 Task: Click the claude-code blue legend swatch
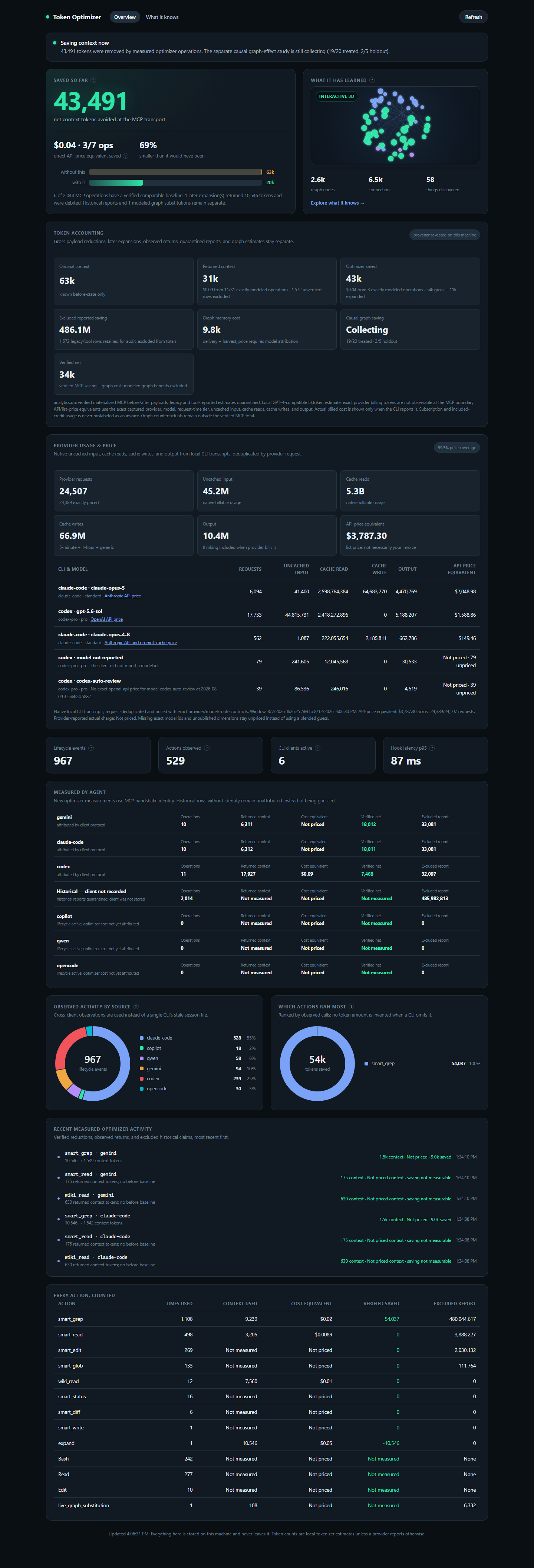click(142, 1038)
